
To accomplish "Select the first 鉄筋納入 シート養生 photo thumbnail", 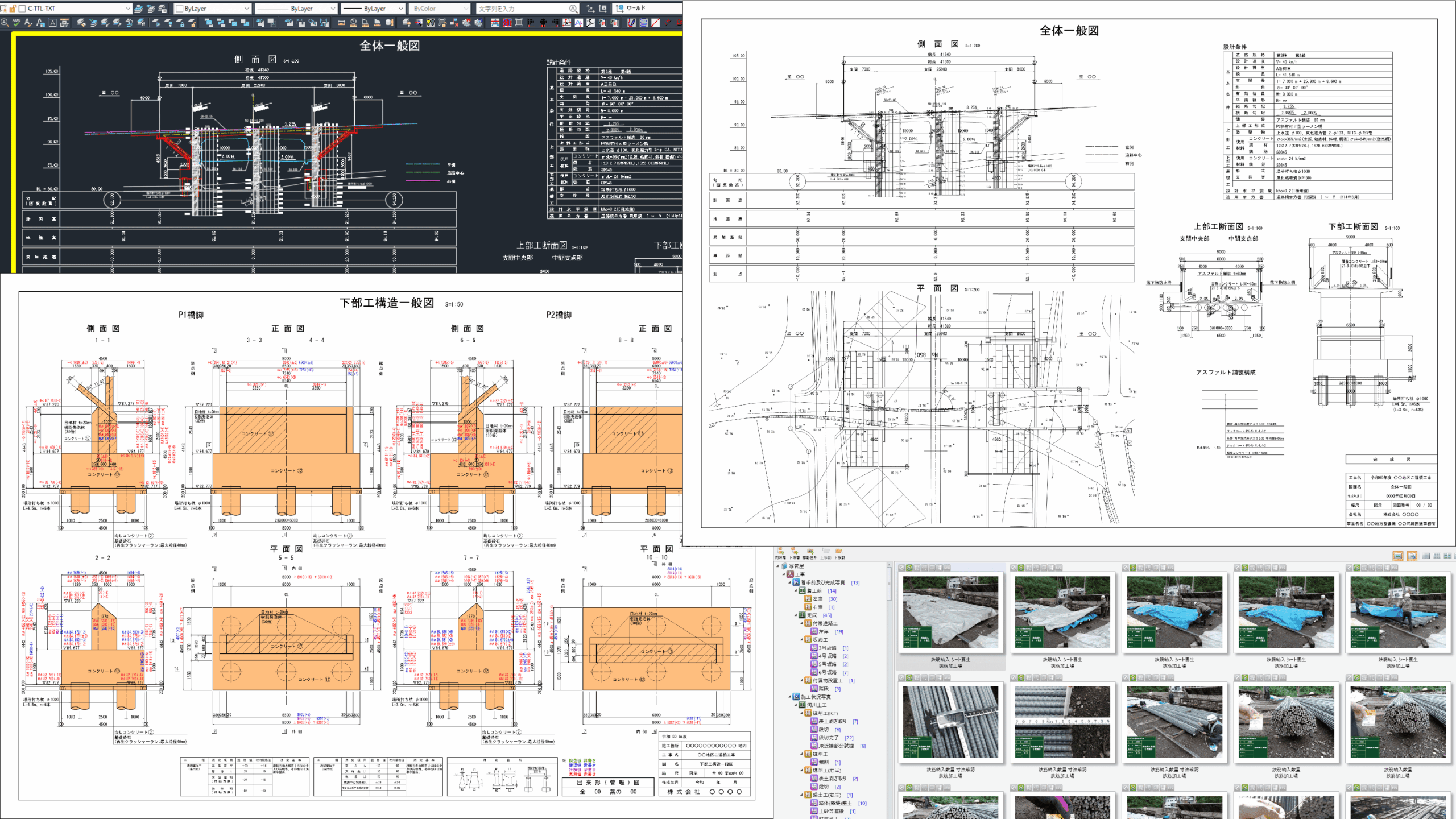I will click(x=950, y=612).
